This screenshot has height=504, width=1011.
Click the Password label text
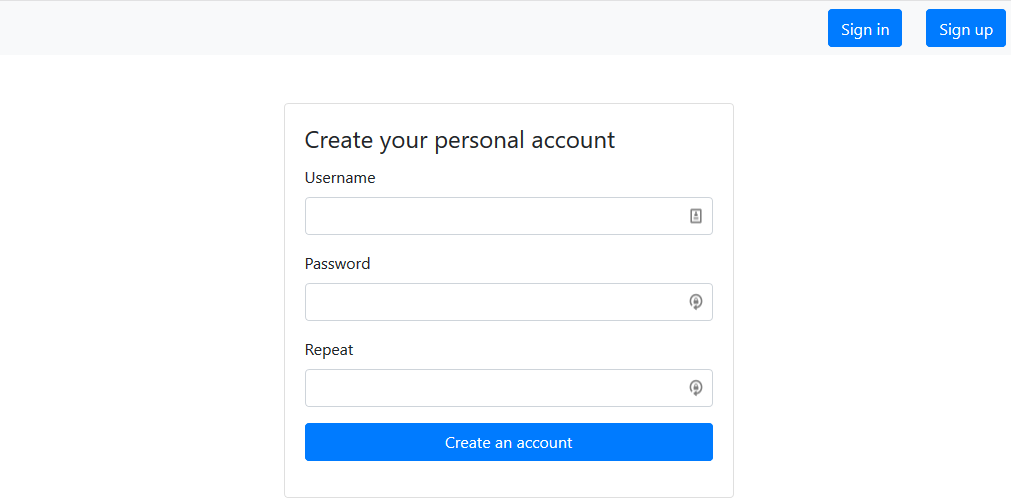[x=337, y=264]
